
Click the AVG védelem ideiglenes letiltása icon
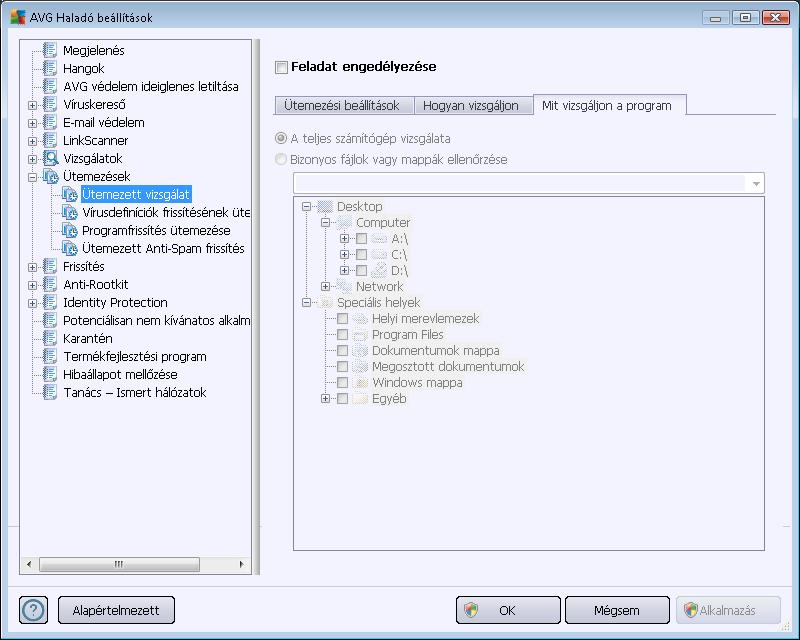(50, 86)
